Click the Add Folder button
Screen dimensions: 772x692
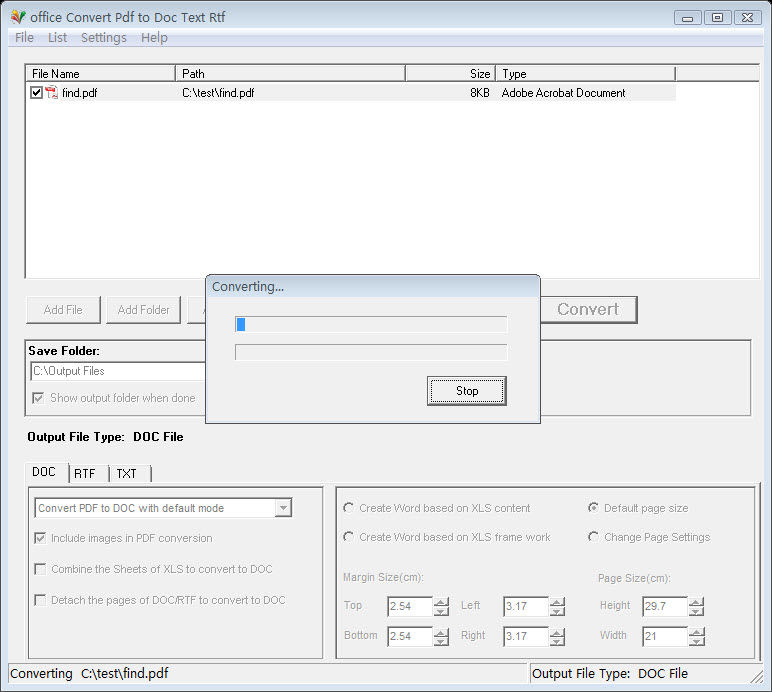click(x=143, y=310)
